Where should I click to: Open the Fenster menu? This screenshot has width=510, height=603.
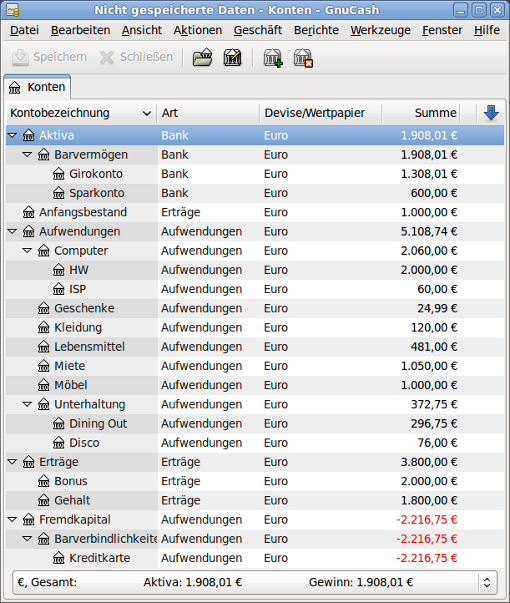(442, 30)
